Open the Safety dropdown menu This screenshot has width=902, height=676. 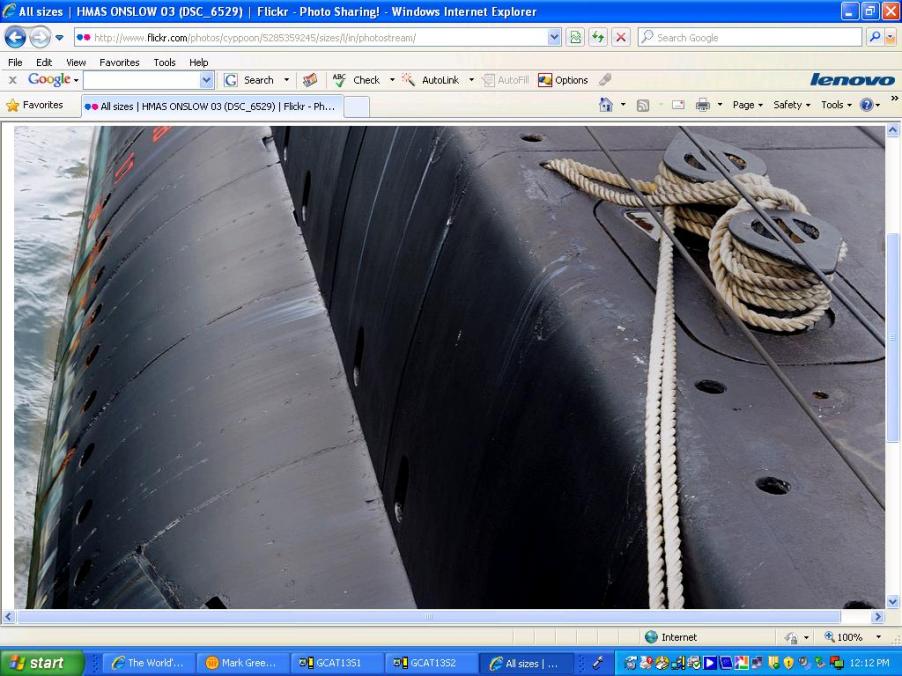pyautogui.click(x=791, y=105)
